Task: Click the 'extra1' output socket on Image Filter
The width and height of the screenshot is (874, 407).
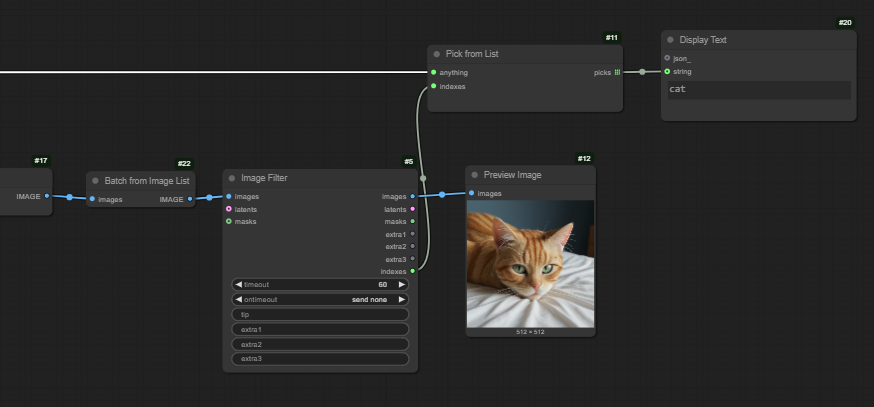Action: click(x=412, y=234)
